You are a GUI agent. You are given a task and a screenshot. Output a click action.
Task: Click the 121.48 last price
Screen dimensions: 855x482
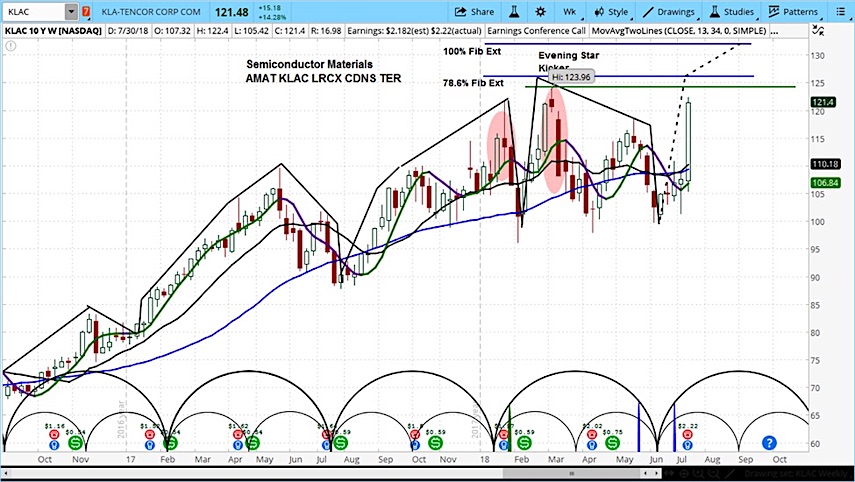point(231,11)
